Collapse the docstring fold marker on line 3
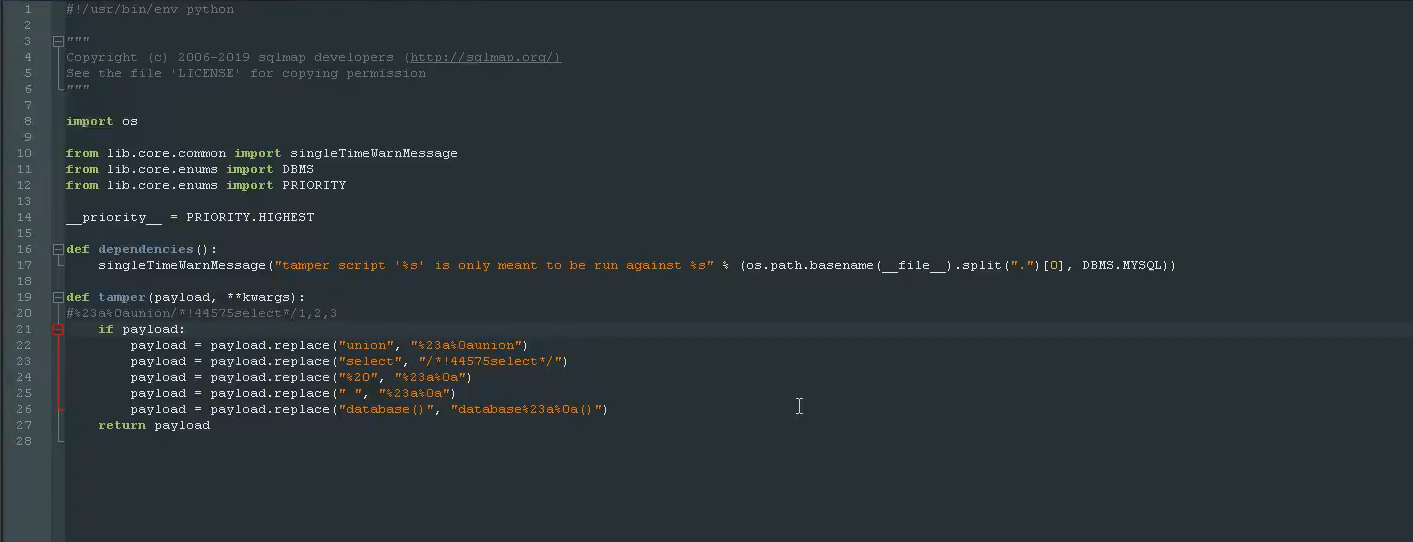Viewport: 1413px width, 542px height. (x=58, y=41)
